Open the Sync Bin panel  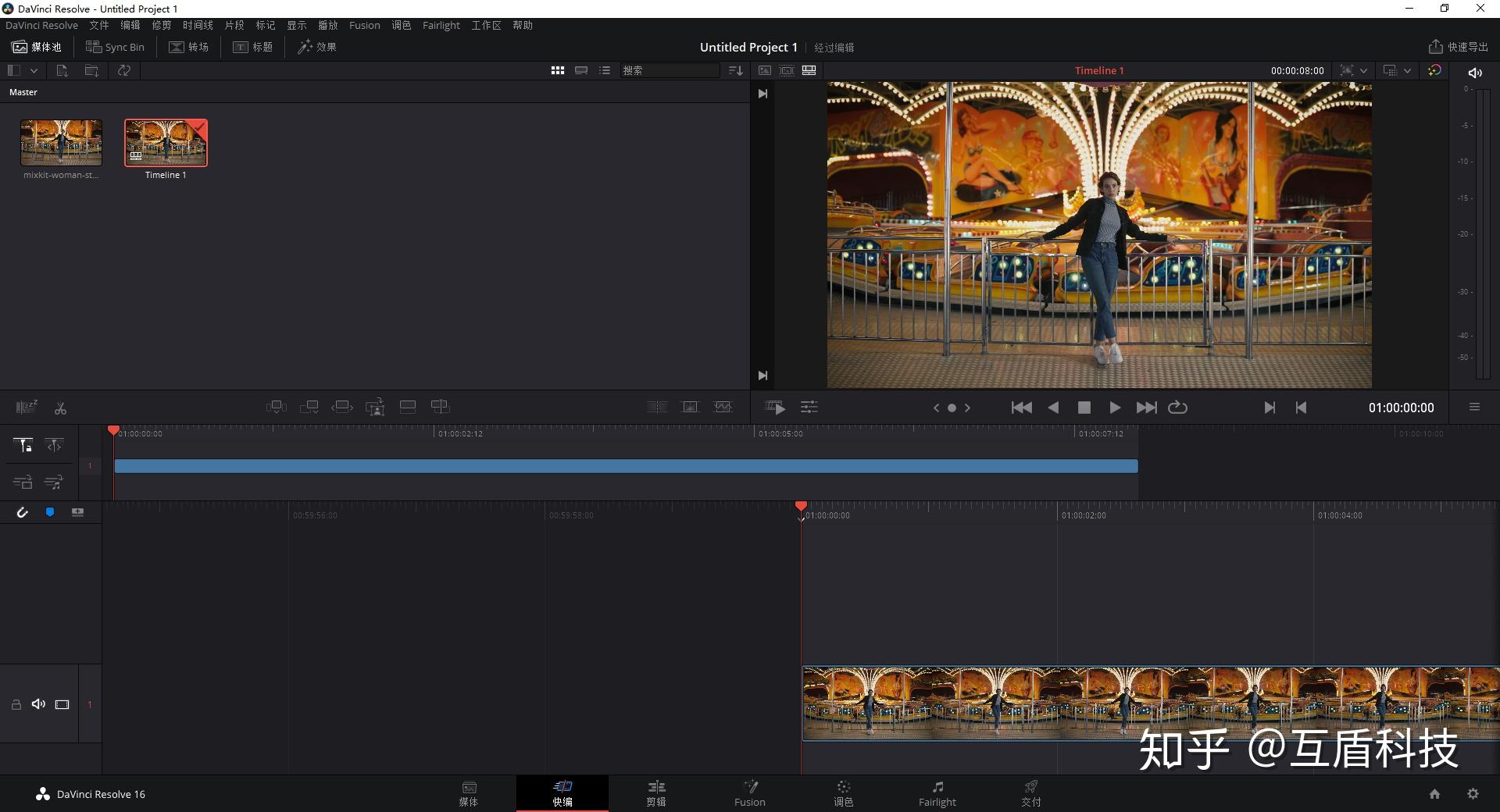click(115, 47)
